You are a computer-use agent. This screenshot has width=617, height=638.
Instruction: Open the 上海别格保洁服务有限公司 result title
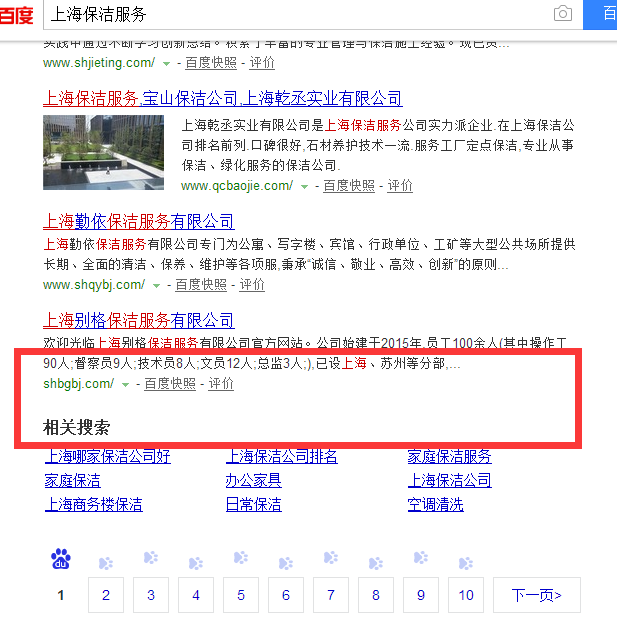click(138, 320)
